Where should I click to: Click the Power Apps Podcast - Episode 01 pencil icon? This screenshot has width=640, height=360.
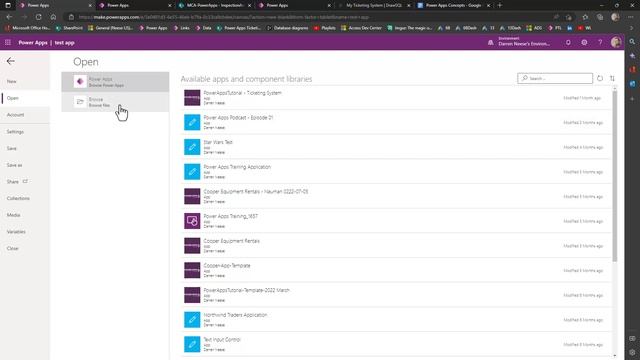pos(192,122)
